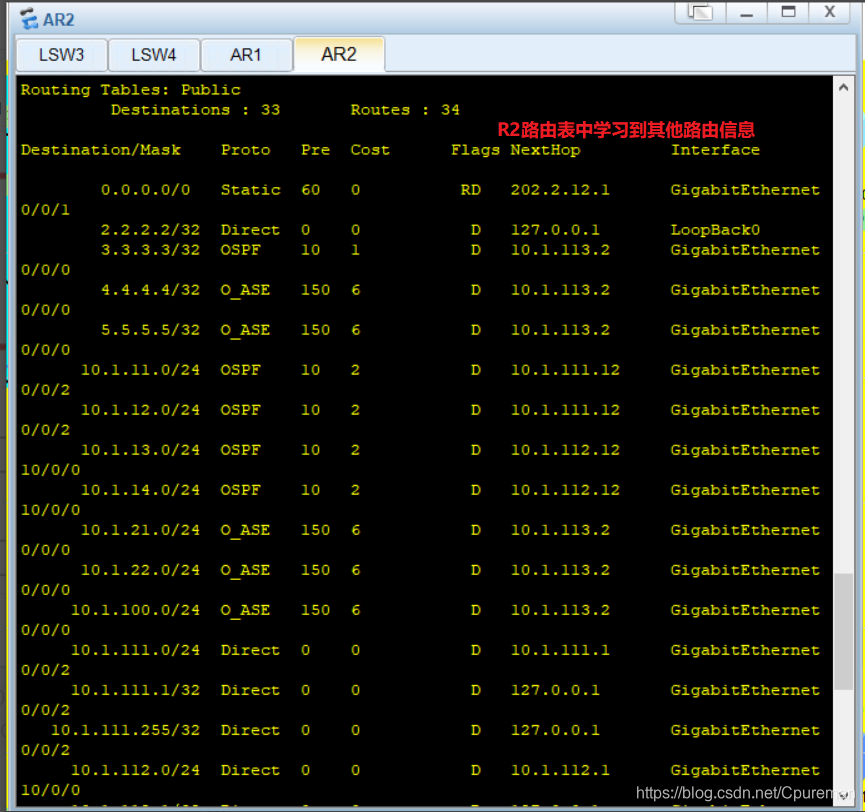Click the 10.1.22.0/24 route entry

click(141, 570)
